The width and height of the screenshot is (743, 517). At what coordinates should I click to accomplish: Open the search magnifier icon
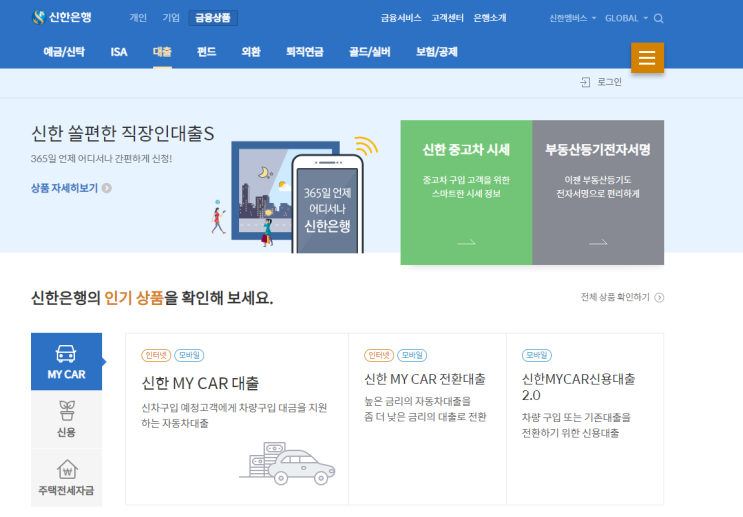pos(658,18)
